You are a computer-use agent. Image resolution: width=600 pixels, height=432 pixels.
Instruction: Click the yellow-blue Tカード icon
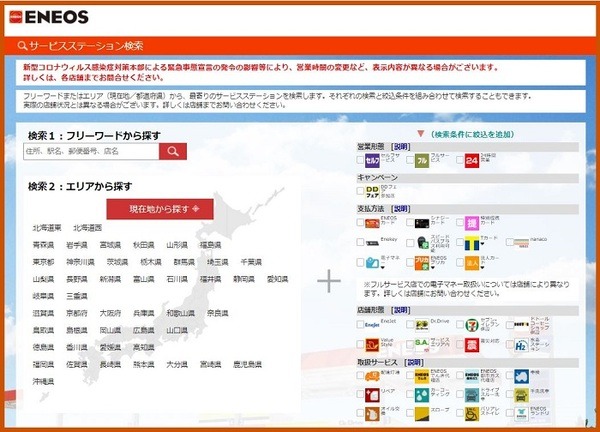click(x=471, y=243)
